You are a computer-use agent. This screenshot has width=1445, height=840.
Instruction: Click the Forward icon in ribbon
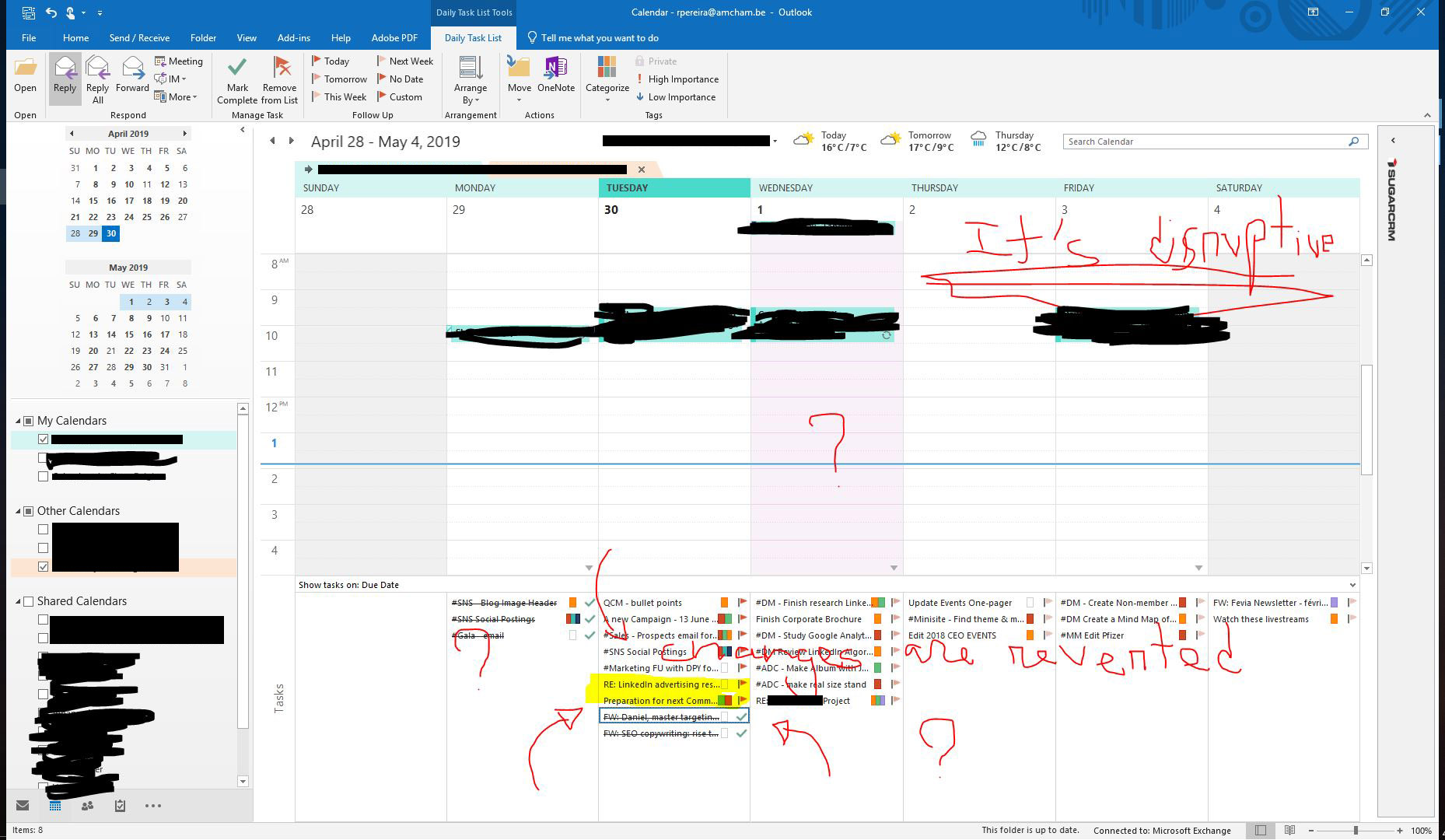pyautogui.click(x=132, y=75)
